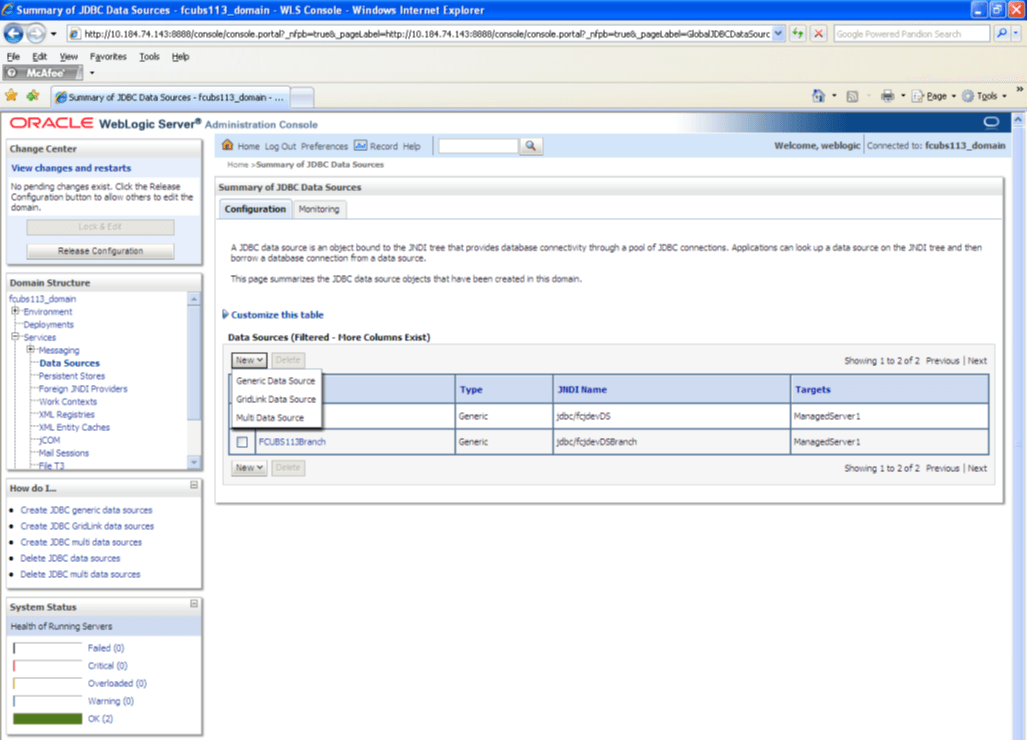Open the address bar history dropdown
This screenshot has width=1027, height=740.
(x=777, y=33)
